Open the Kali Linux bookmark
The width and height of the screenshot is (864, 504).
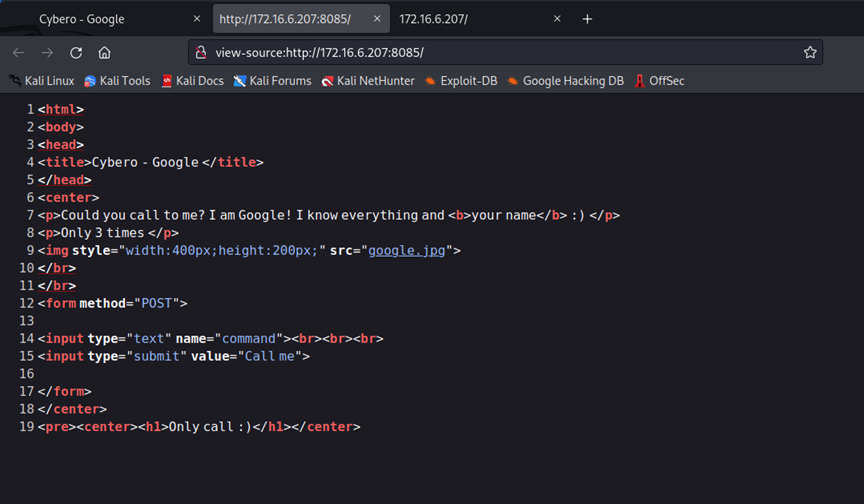point(42,81)
